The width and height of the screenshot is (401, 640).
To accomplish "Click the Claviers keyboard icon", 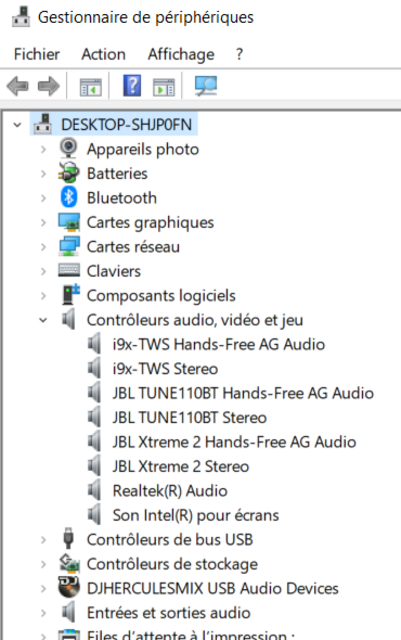I will click(69, 270).
